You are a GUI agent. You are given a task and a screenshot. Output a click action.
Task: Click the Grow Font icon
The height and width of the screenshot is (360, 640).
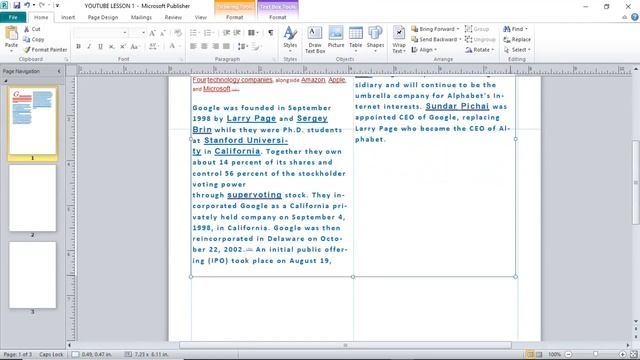coord(152,33)
